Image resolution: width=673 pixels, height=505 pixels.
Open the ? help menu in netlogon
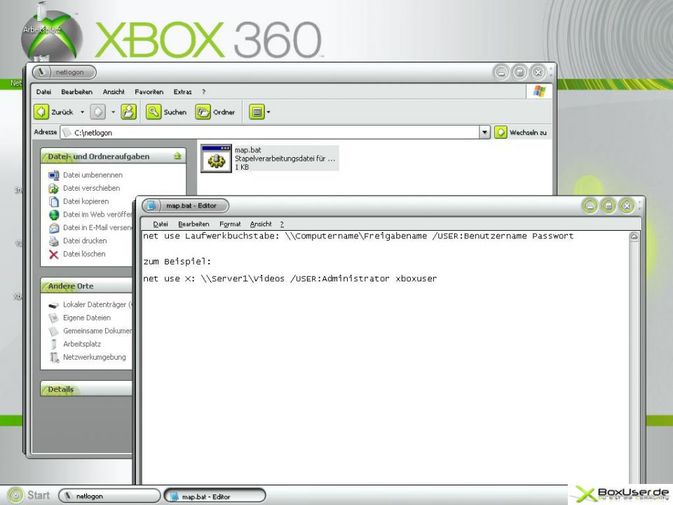click(x=204, y=92)
